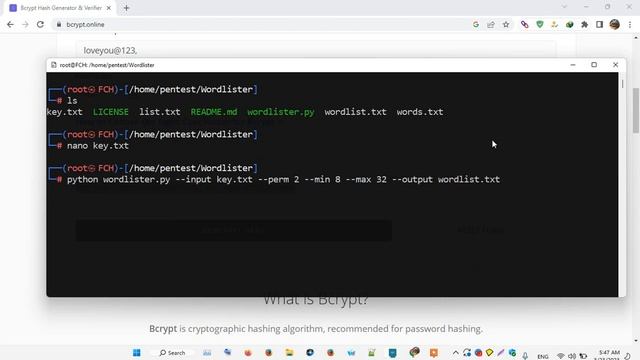This screenshot has width=640, height=360.
Task: Select the Bcrypt Hash Generator & Verifier tab
Action: point(59,8)
